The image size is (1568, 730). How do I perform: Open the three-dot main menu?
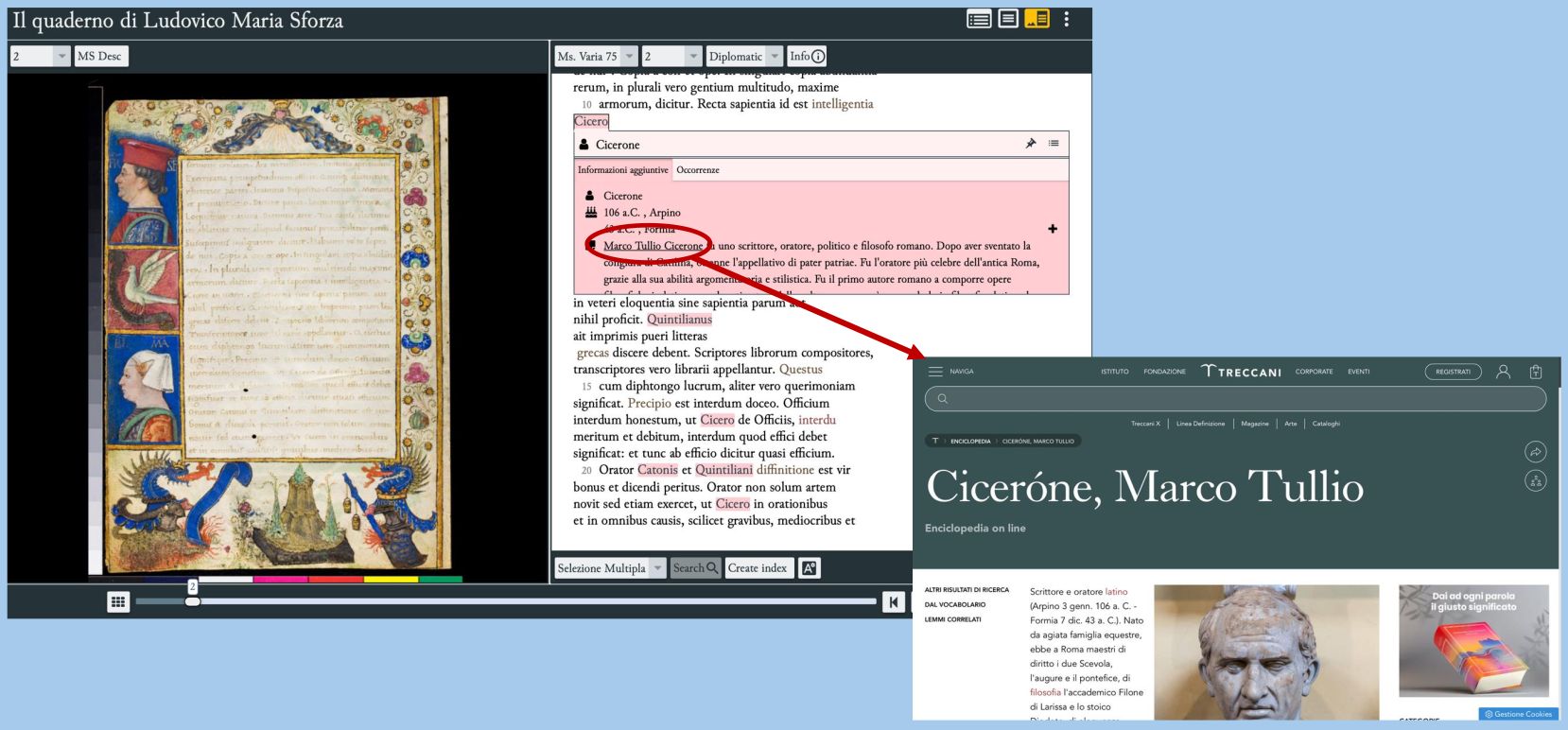click(1067, 19)
